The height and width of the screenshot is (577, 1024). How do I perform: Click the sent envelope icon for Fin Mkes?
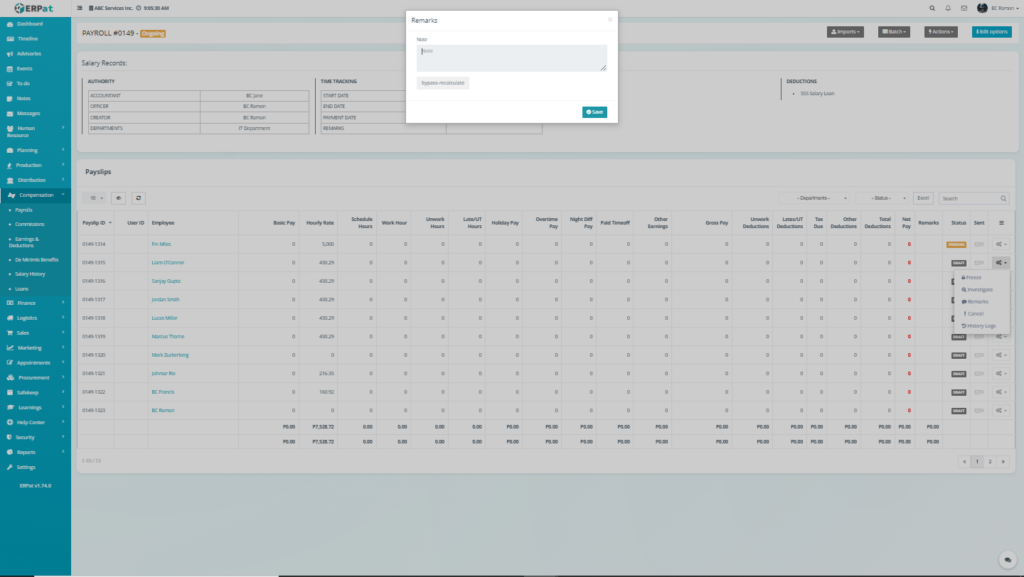point(979,244)
